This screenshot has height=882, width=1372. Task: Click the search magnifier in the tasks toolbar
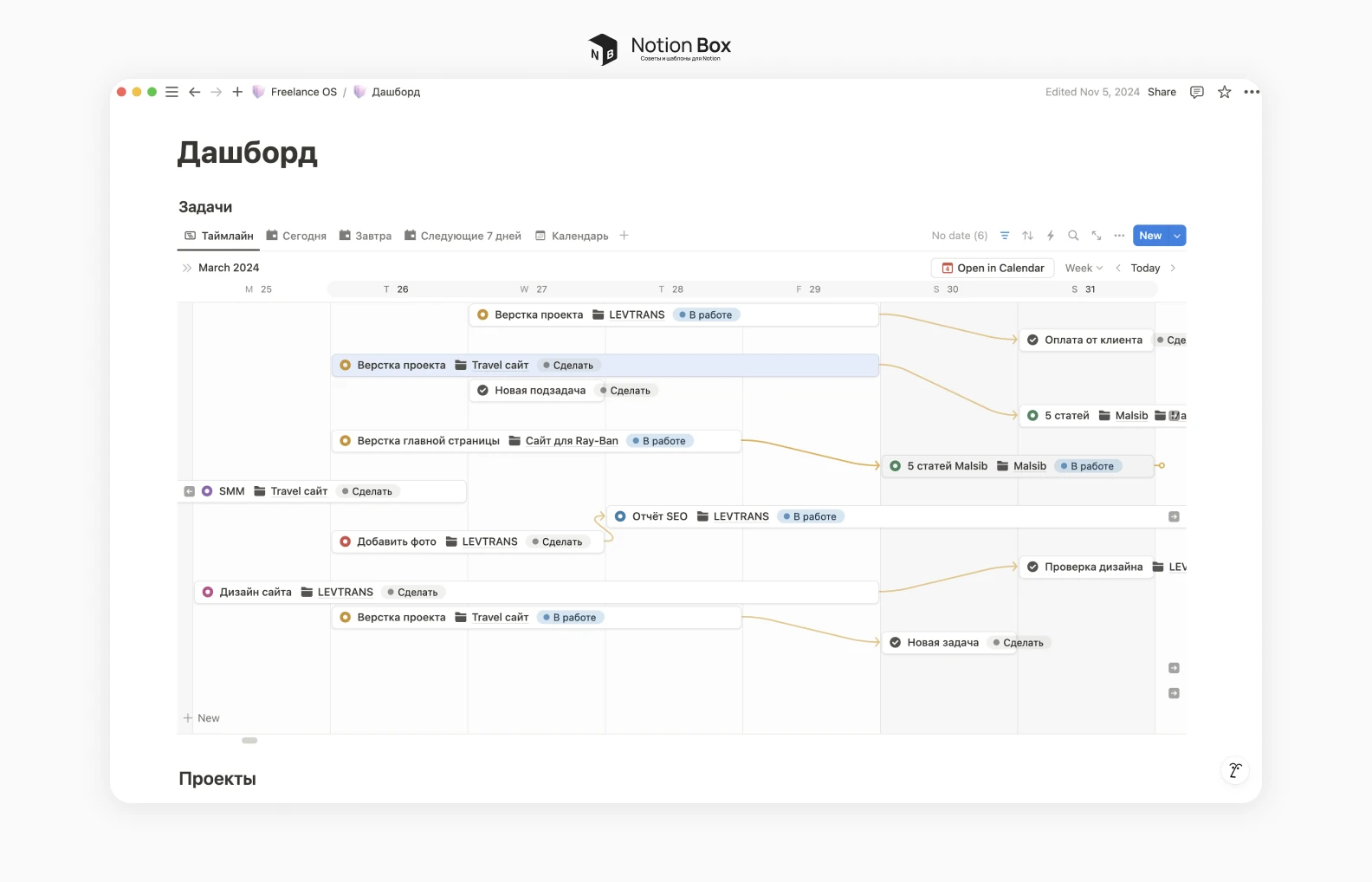1073,236
